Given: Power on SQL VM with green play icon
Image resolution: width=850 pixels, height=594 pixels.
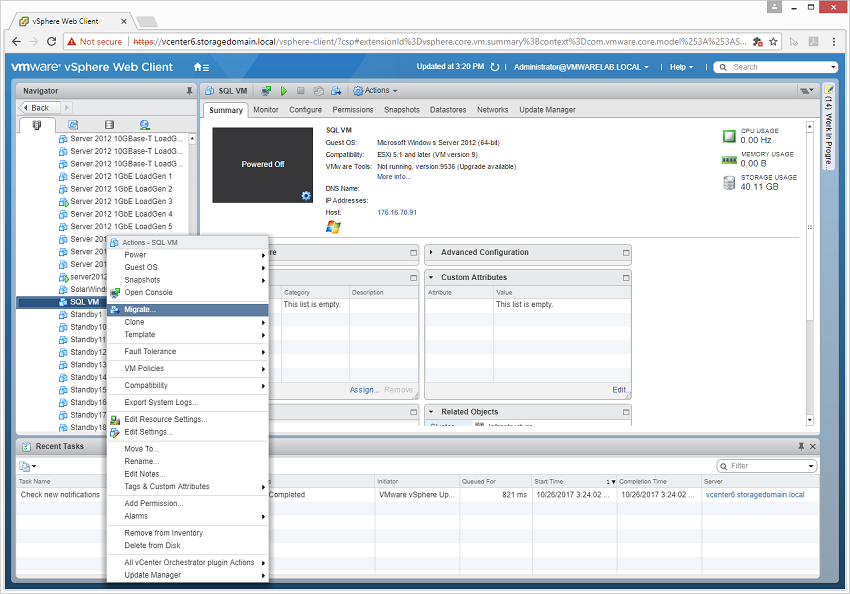Looking at the screenshot, I should click(x=284, y=91).
